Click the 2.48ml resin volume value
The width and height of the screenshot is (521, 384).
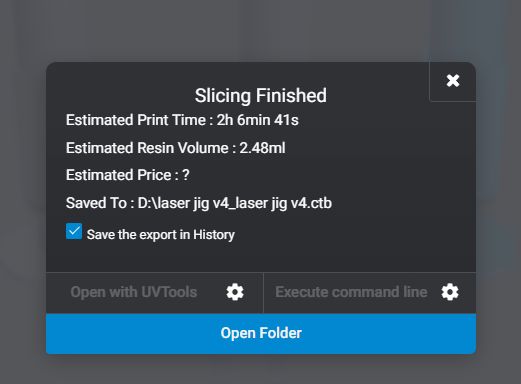coord(262,148)
